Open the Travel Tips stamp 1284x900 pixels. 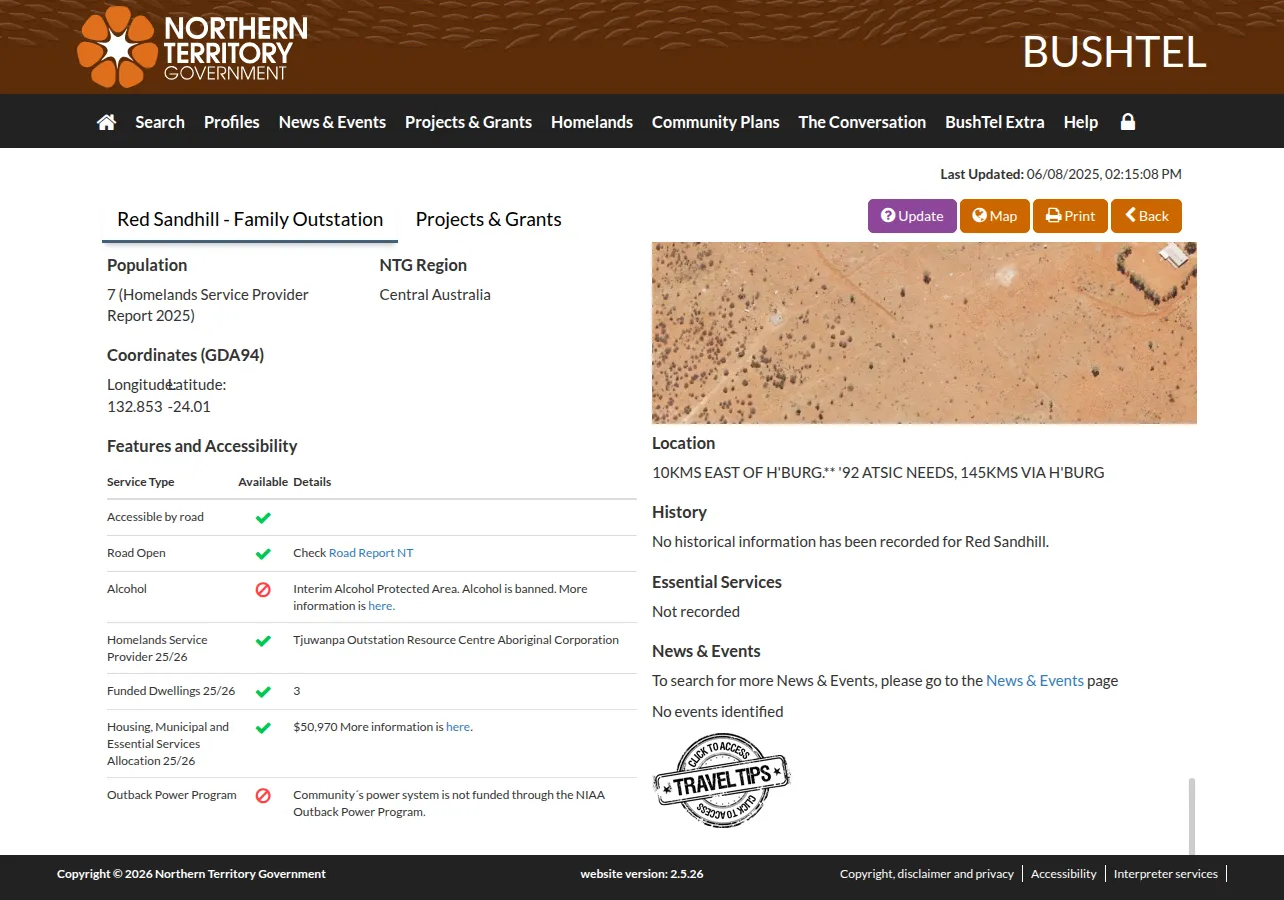coord(721,780)
